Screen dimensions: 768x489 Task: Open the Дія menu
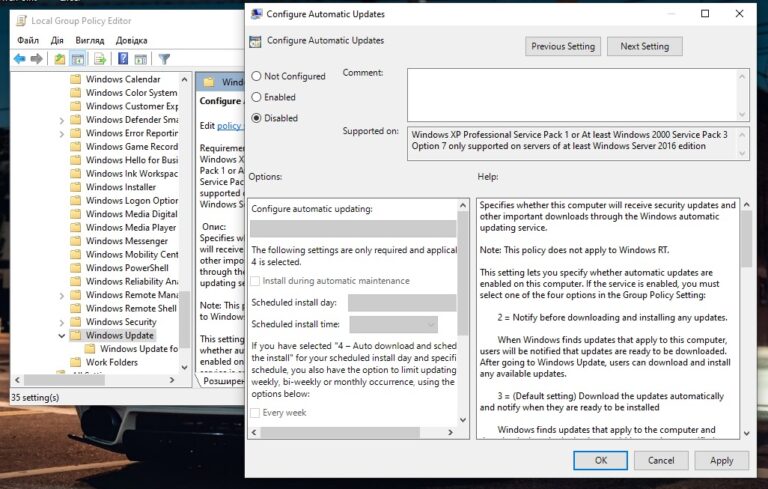tap(57, 40)
